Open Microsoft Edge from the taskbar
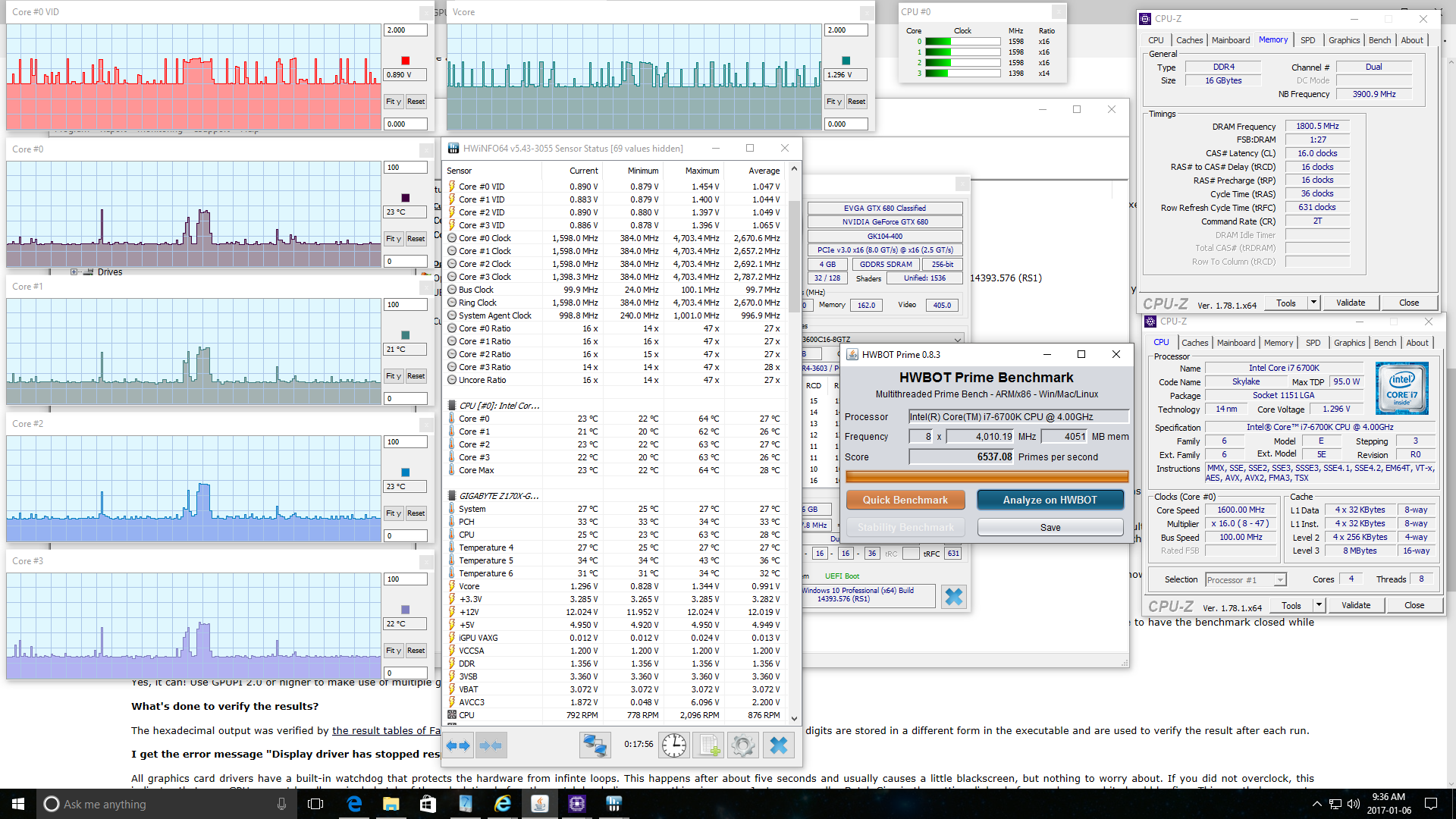Viewport: 1456px width, 819px height. coord(354,804)
